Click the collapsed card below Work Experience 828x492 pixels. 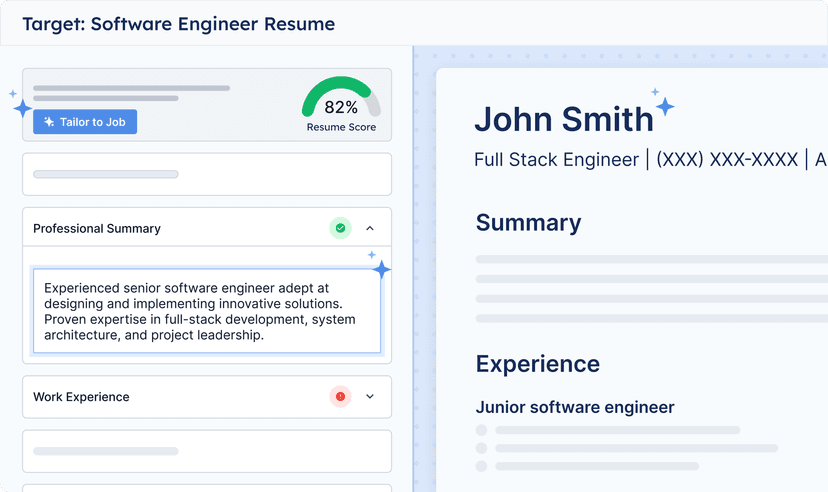click(207, 451)
